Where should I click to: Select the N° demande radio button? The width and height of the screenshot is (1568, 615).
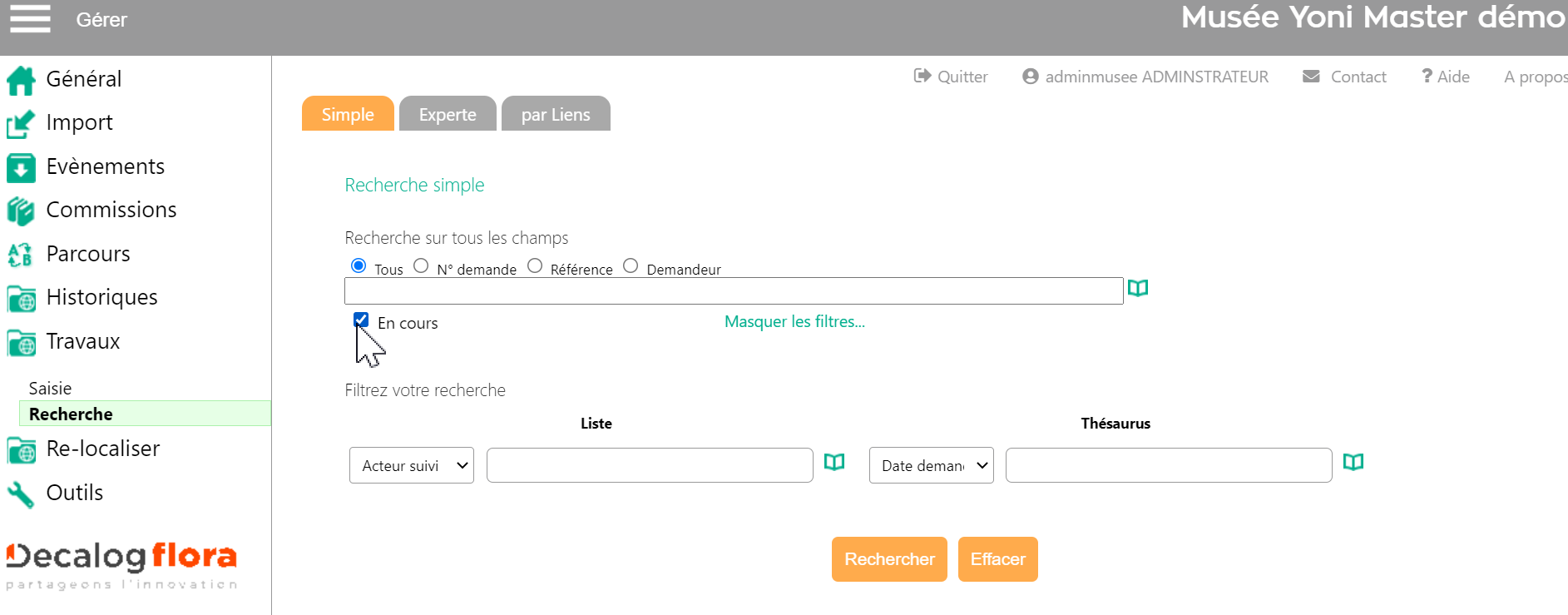[421, 265]
